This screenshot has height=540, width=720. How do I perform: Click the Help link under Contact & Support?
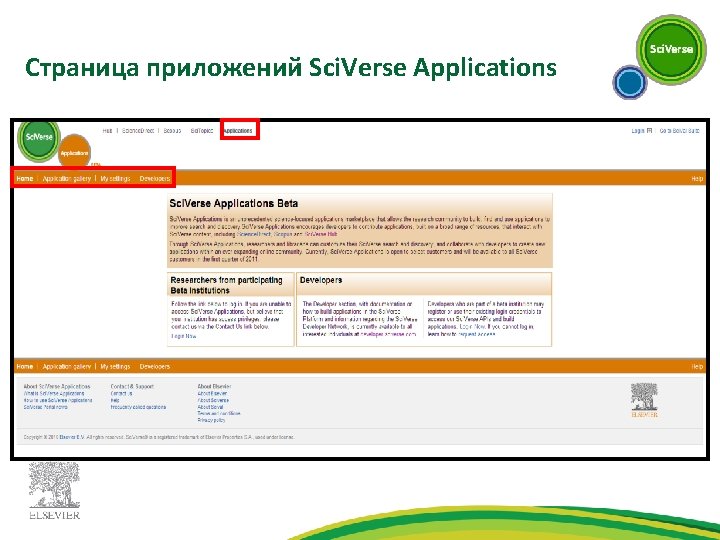[x=115, y=400]
